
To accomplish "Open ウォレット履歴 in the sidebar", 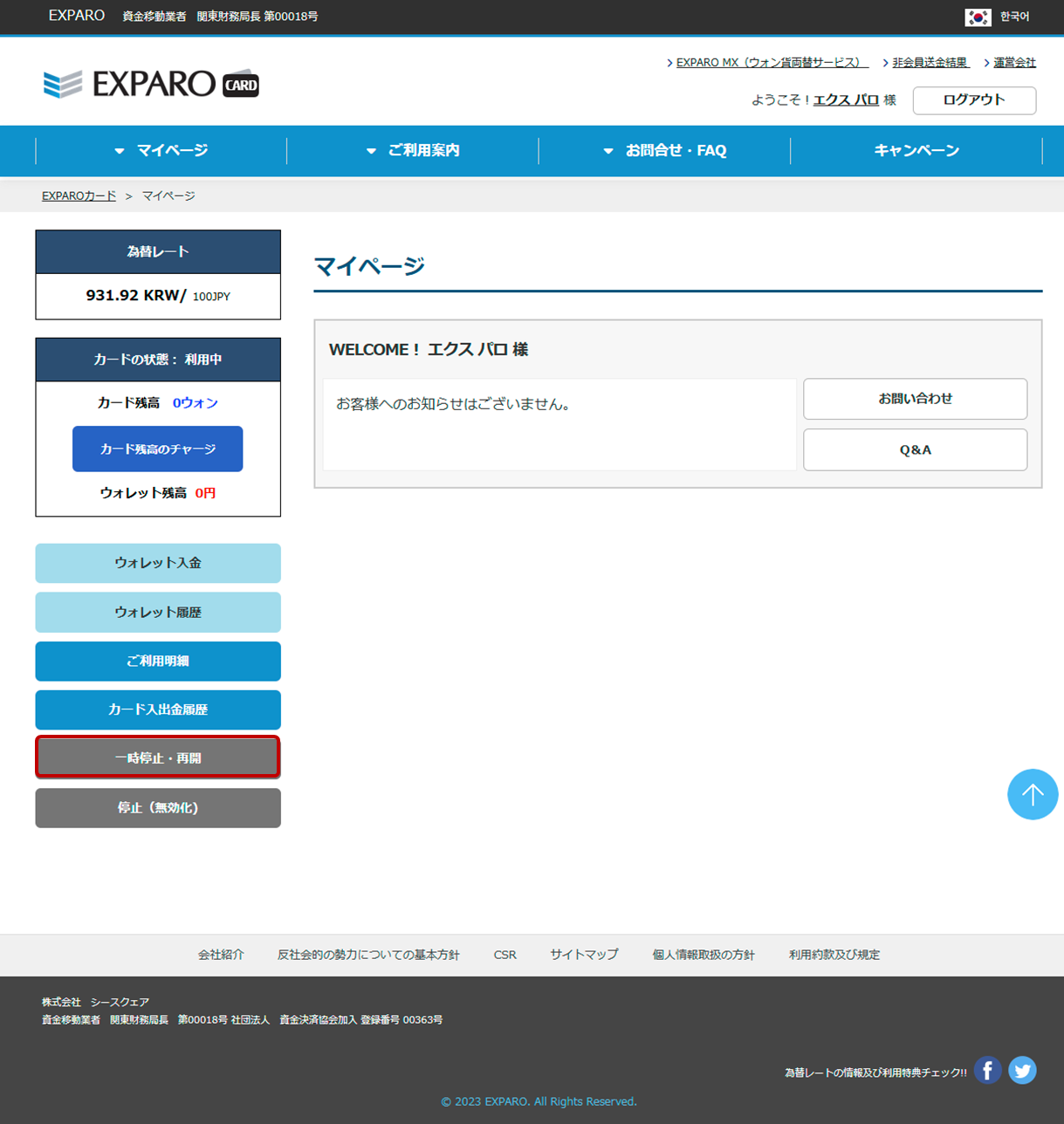I will [158, 612].
